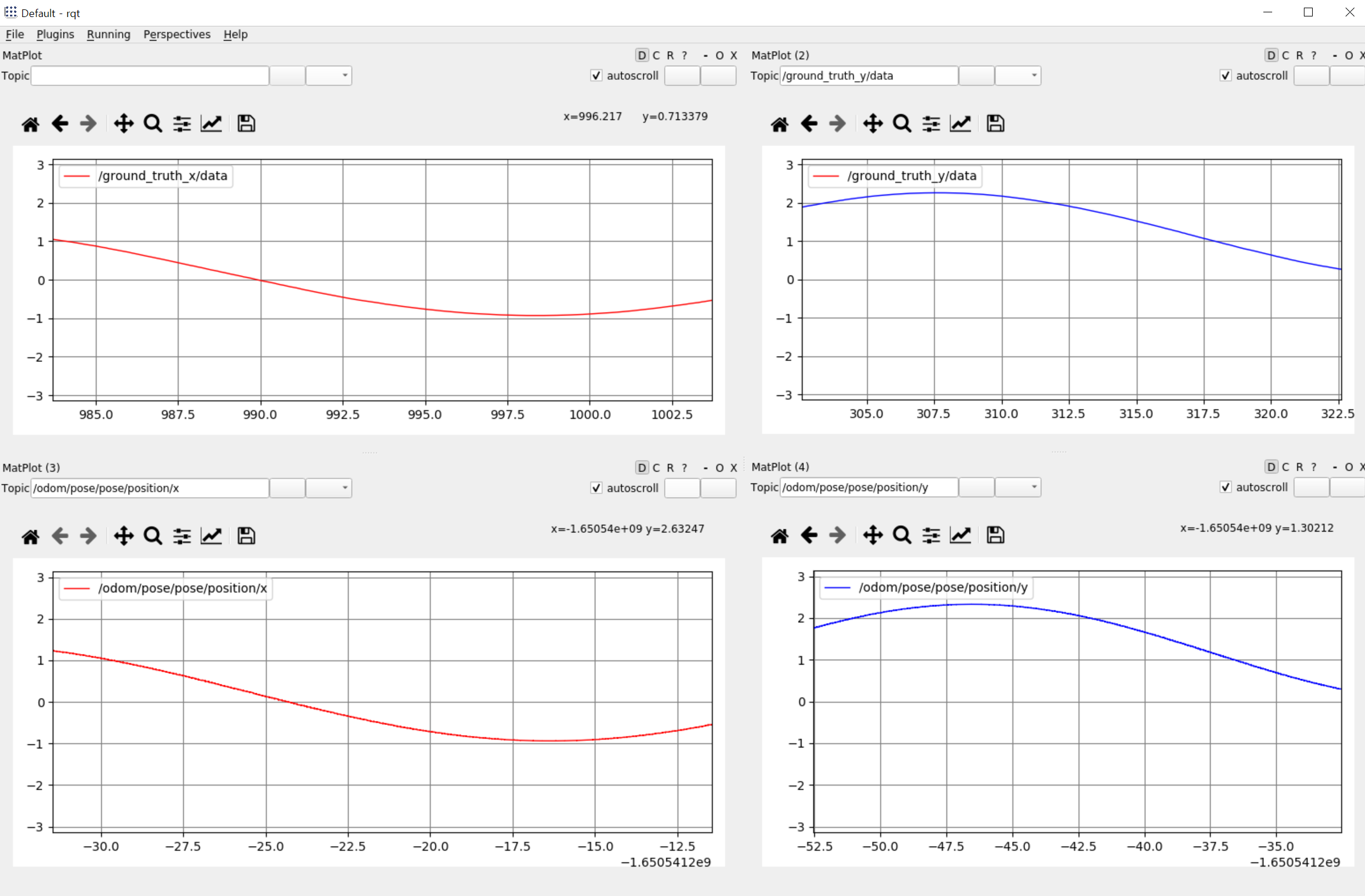Go back to previous view in MatPlot (2)
Image resolution: width=1365 pixels, height=896 pixels.
pyautogui.click(x=809, y=123)
